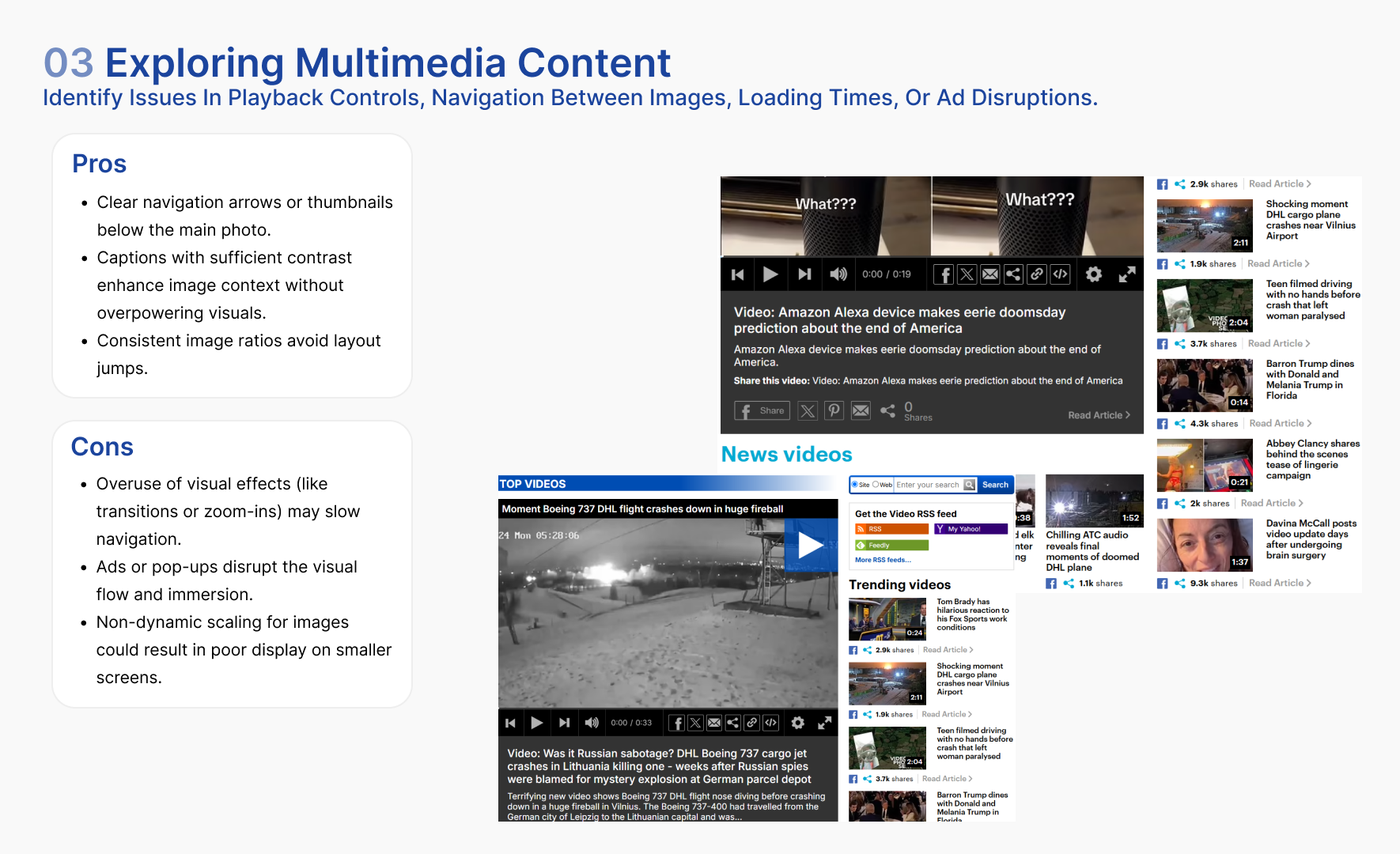Add feed to My Yahoo!
1400x854 pixels.
[971, 529]
